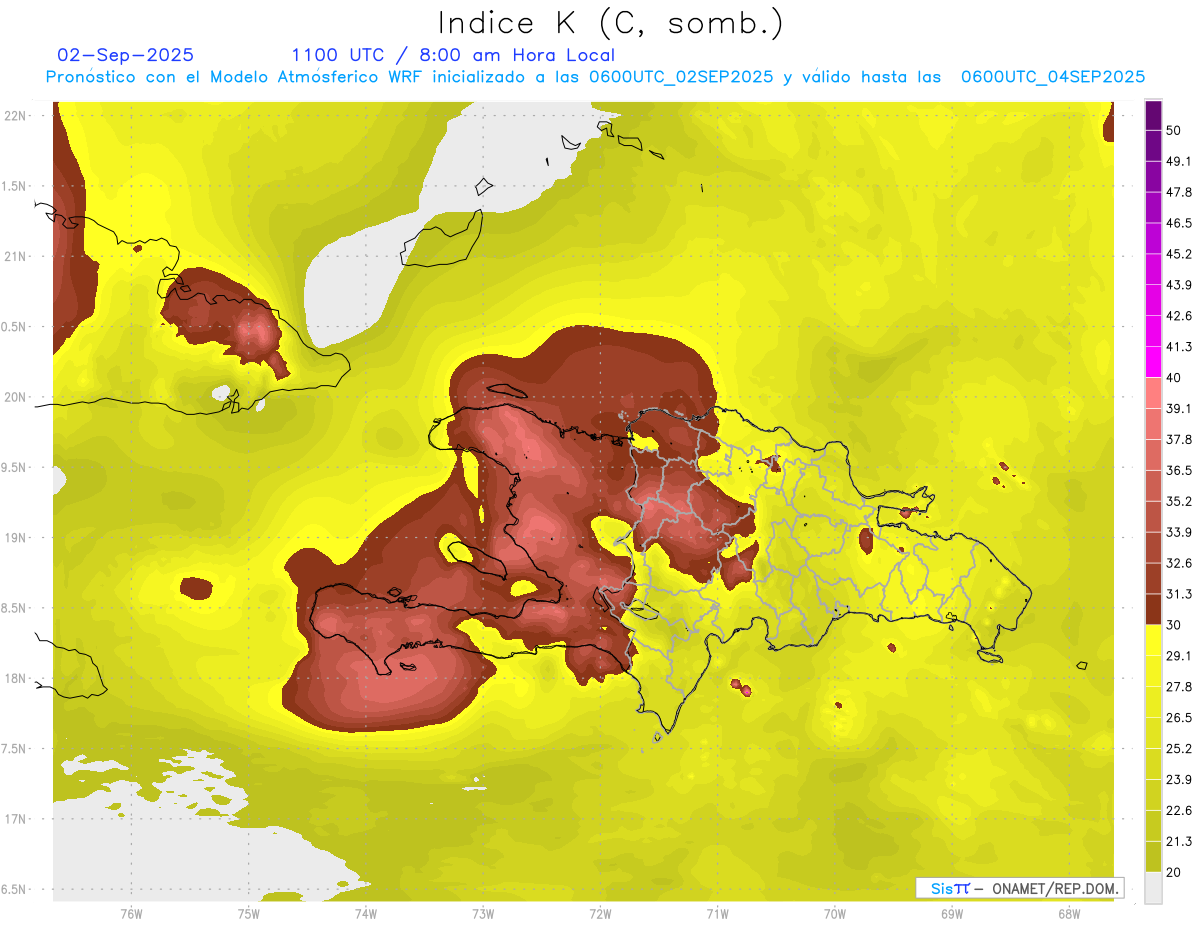Image resolution: width=1200 pixels, height=927 pixels.
Task: Click the colorbar value '47.8'
Action: click(x=1179, y=192)
